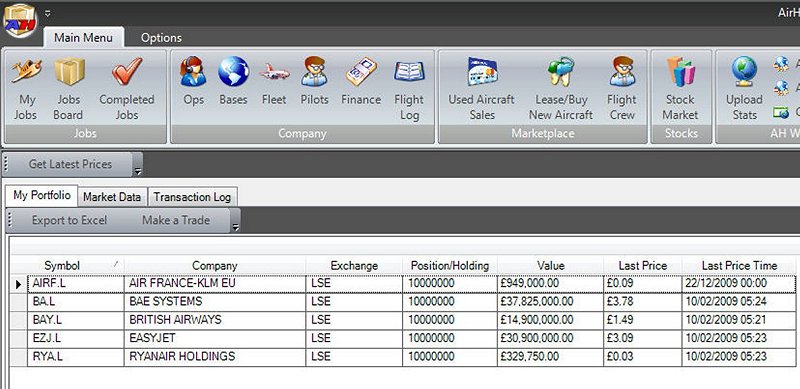This screenshot has width=800, height=389.
Task: Expand Get Latest Prices toolbar overflow arrow
Action: pyautogui.click(x=138, y=171)
